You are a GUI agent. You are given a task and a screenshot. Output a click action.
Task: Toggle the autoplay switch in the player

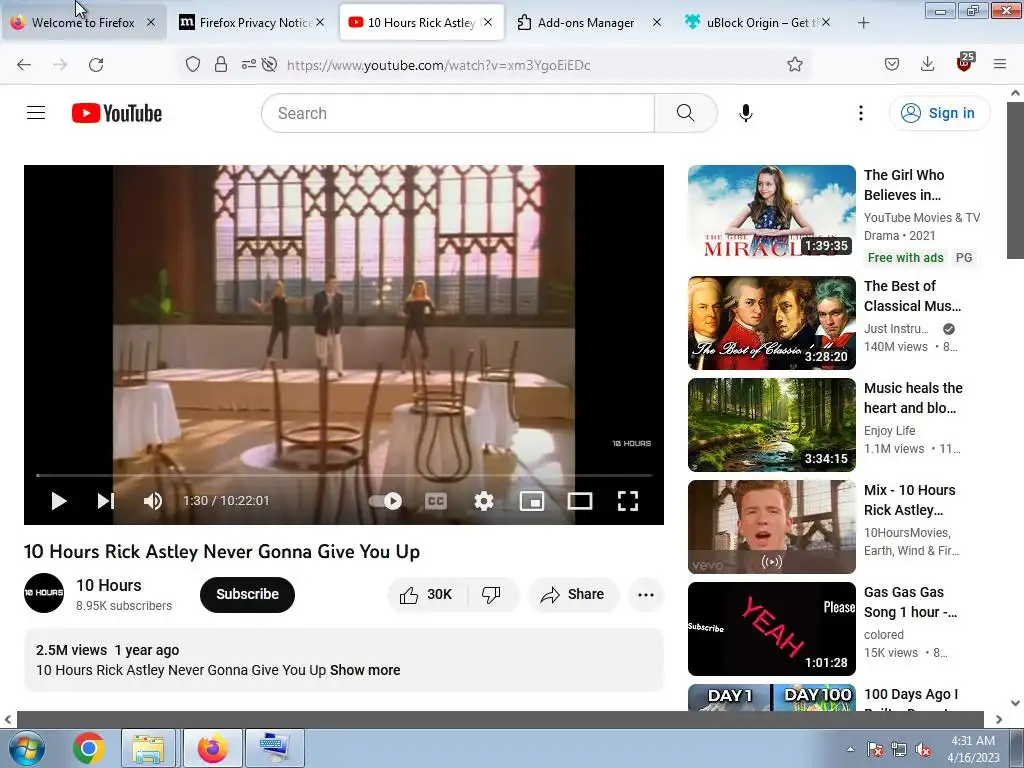pyautogui.click(x=385, y=501)
